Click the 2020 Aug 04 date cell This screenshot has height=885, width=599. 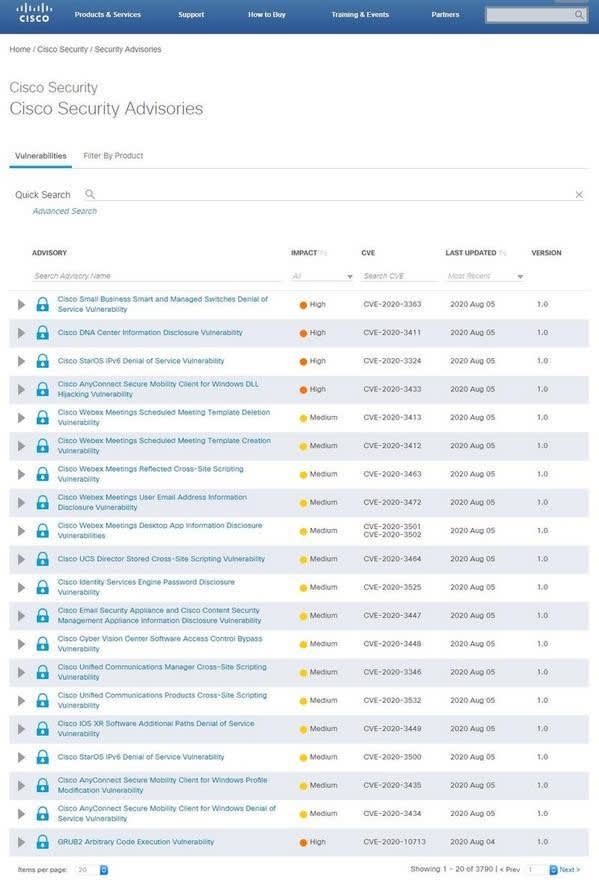point(472,842)
